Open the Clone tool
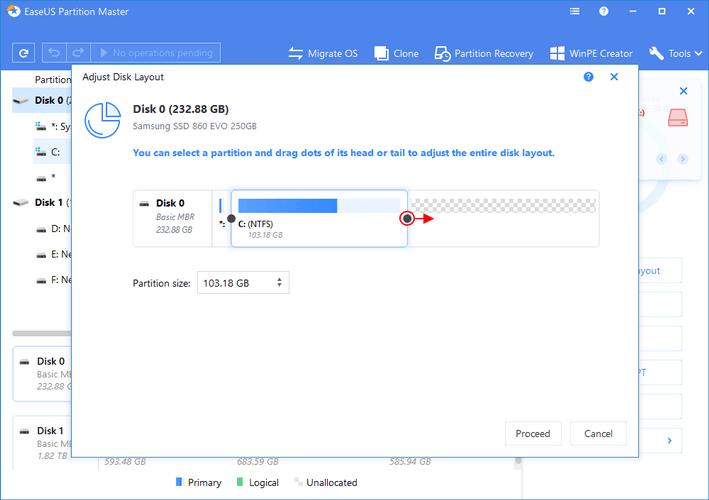This screenshot has width=709, height=500. (395, 53)
